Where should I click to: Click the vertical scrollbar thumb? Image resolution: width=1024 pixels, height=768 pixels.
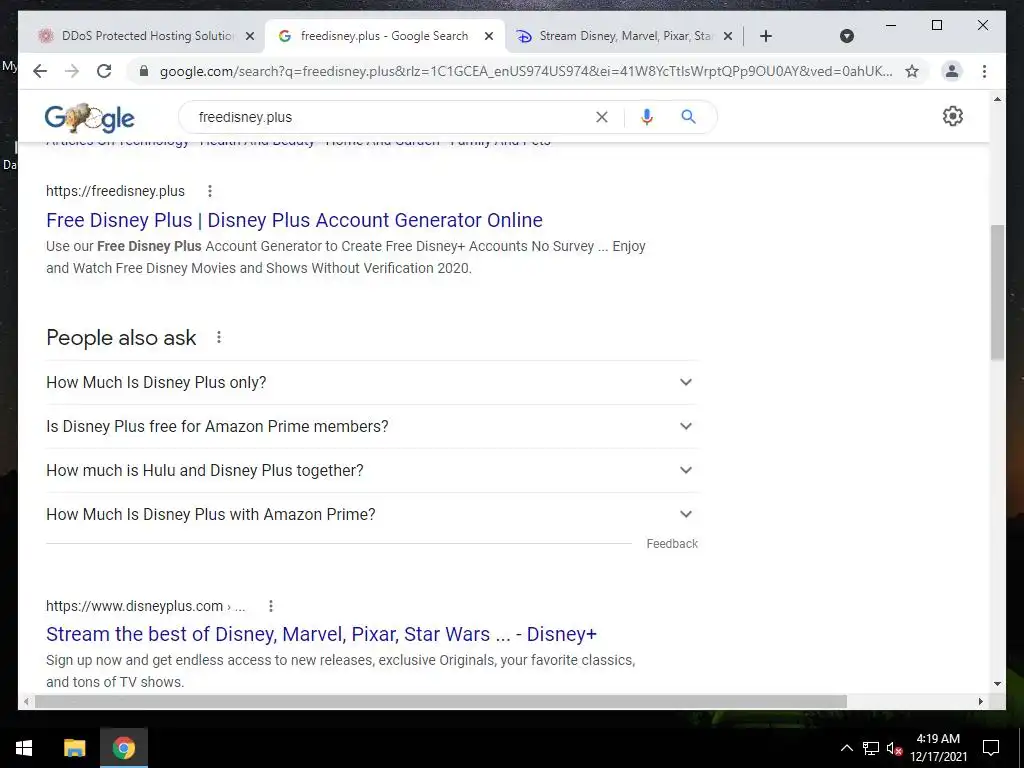point(997,292)
